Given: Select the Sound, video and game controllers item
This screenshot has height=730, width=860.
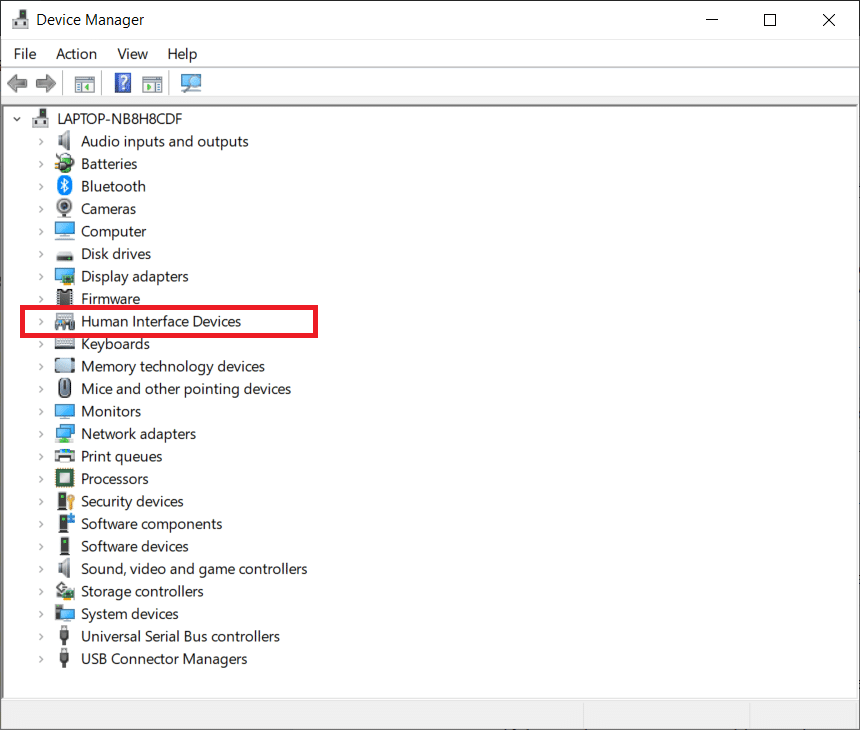Looking at the screenshot, I should (x=194, y=569).
